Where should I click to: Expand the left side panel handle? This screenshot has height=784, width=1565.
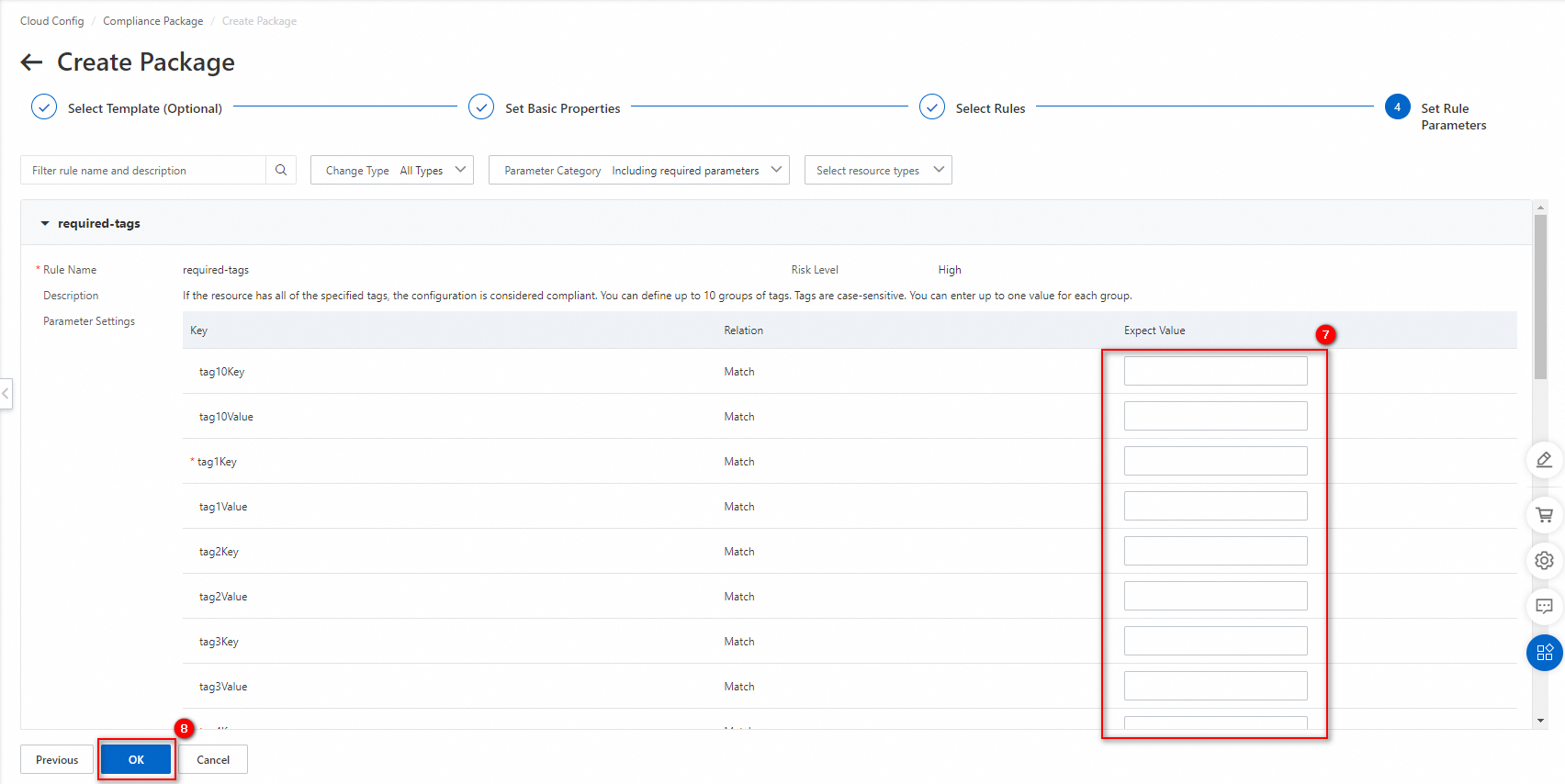click(x=6, y=393)
